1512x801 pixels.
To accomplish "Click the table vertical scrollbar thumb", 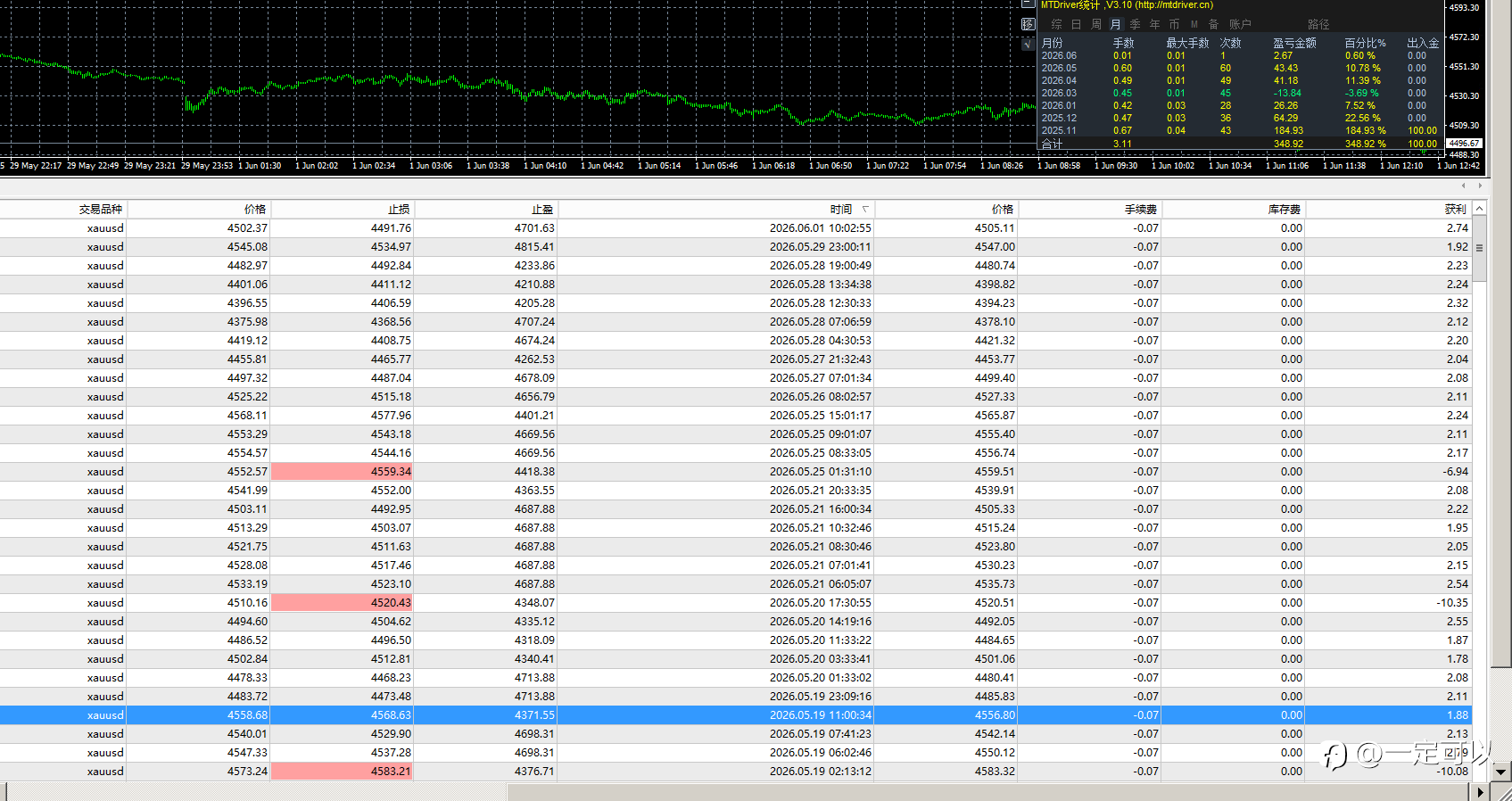I will click(1479, 249).
